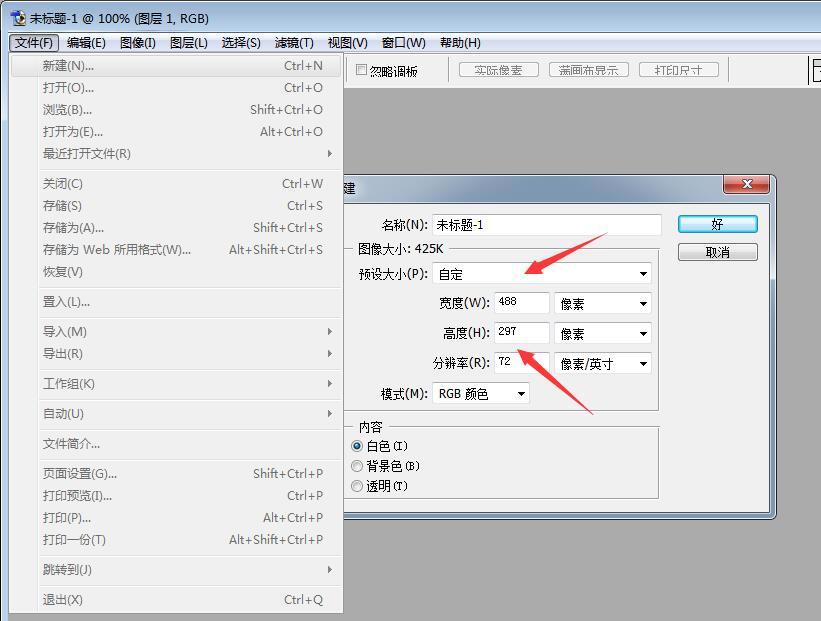Open the 模式(M) RGB 颜色 dropdown

click(x=481, y=393)
